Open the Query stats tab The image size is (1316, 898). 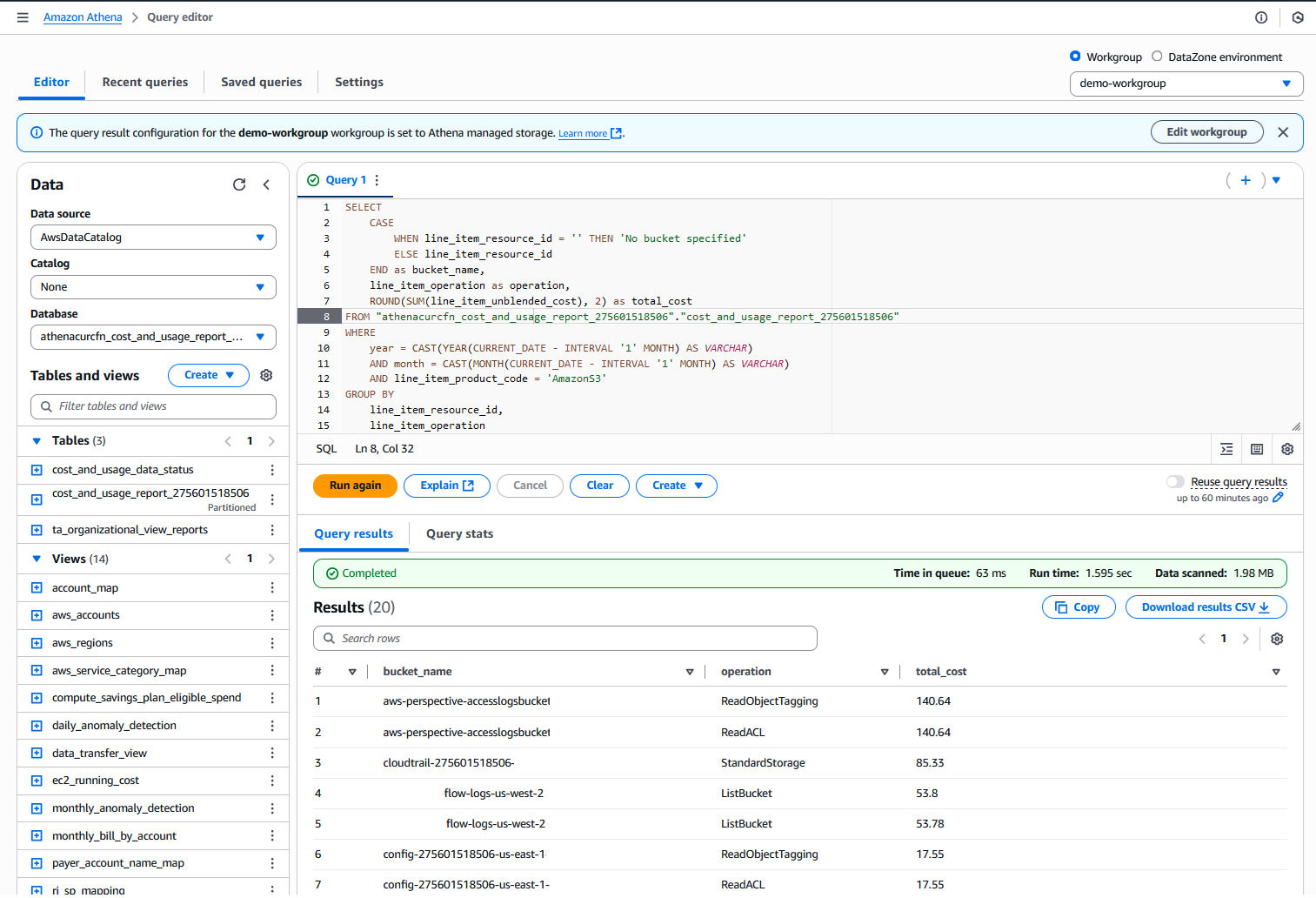coord(459,533)
